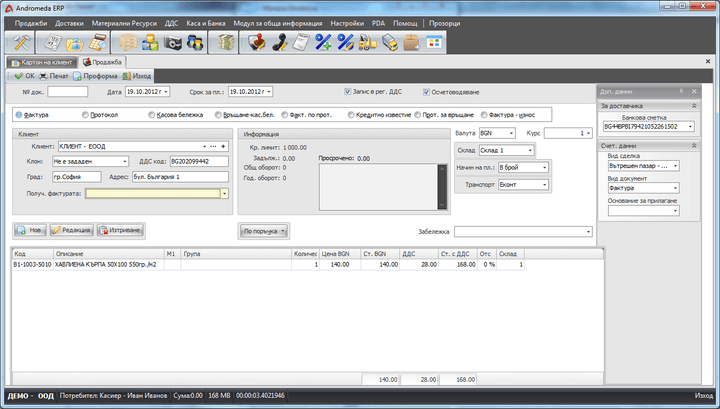The image size is (720, 409).
Task: Open the Вид сделка dropdown
Action: coord(675,166)
